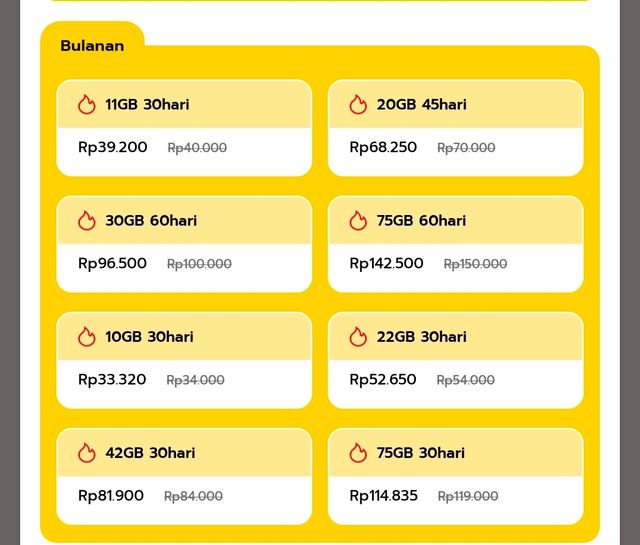
Task: Select the 20GB 45hari package title
Action: (422, 105)
